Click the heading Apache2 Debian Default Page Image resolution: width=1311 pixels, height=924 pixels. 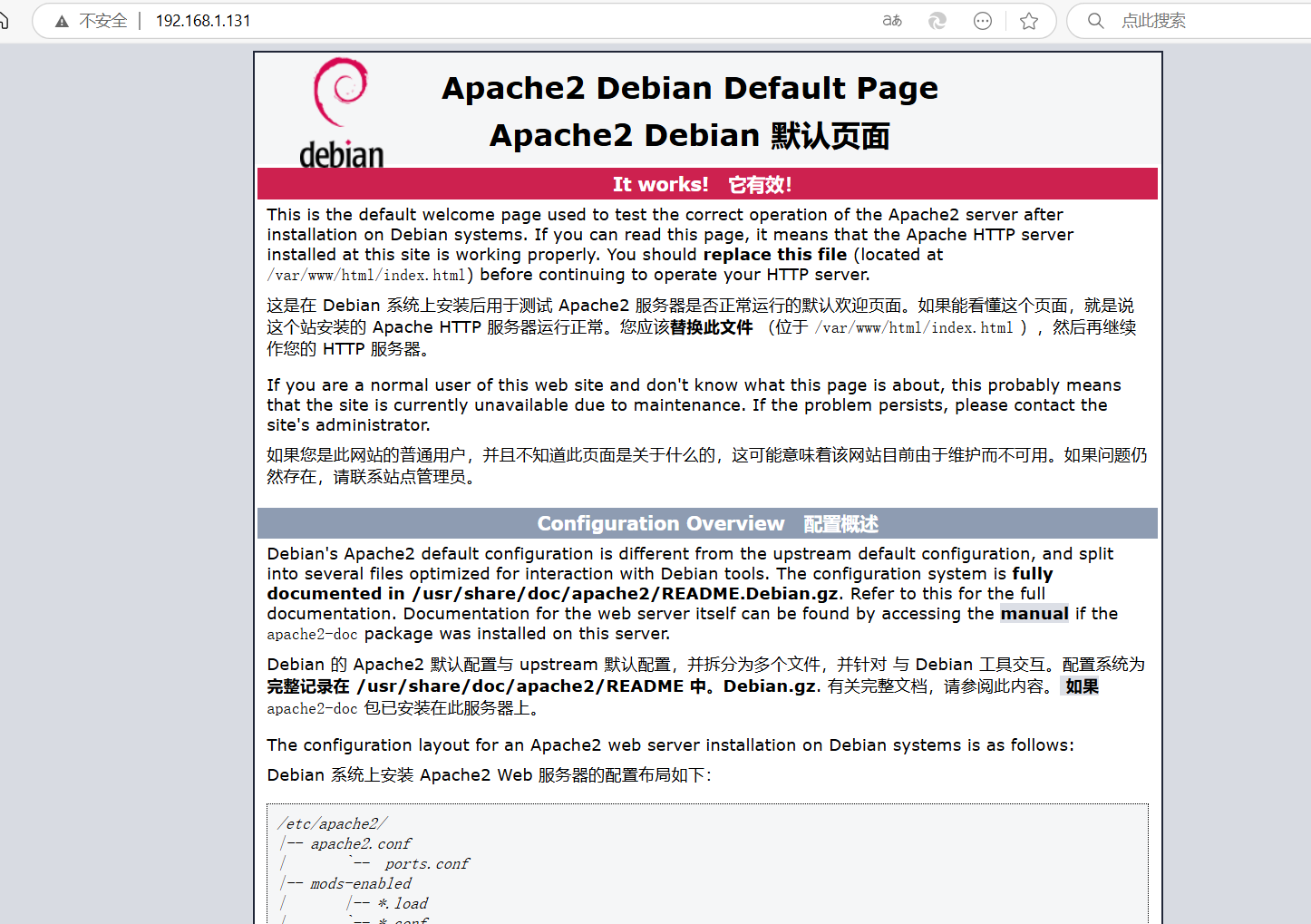pos(690,88)
